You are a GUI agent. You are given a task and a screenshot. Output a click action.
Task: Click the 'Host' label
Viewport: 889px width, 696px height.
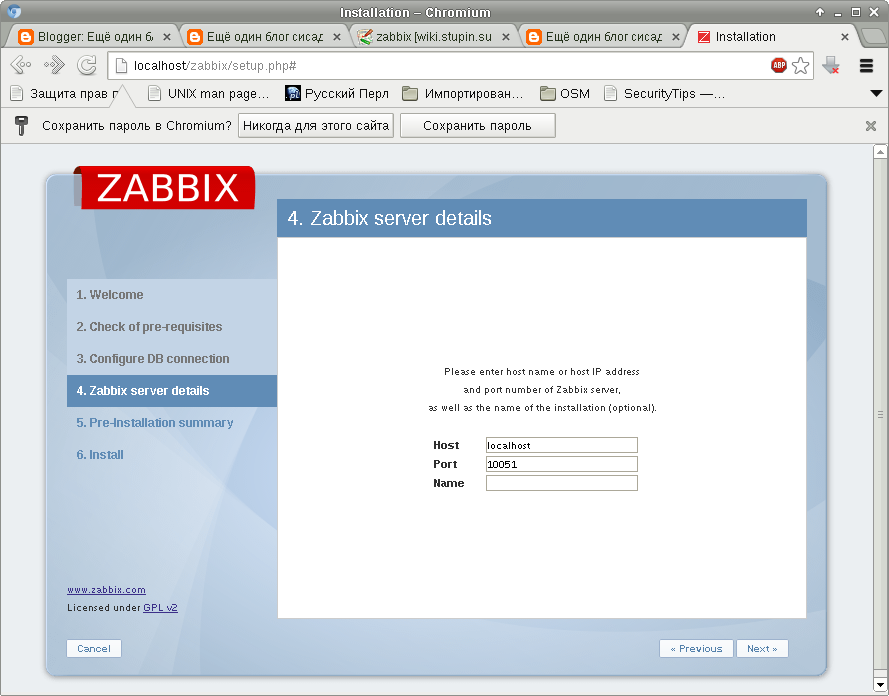tap(446, 445)
